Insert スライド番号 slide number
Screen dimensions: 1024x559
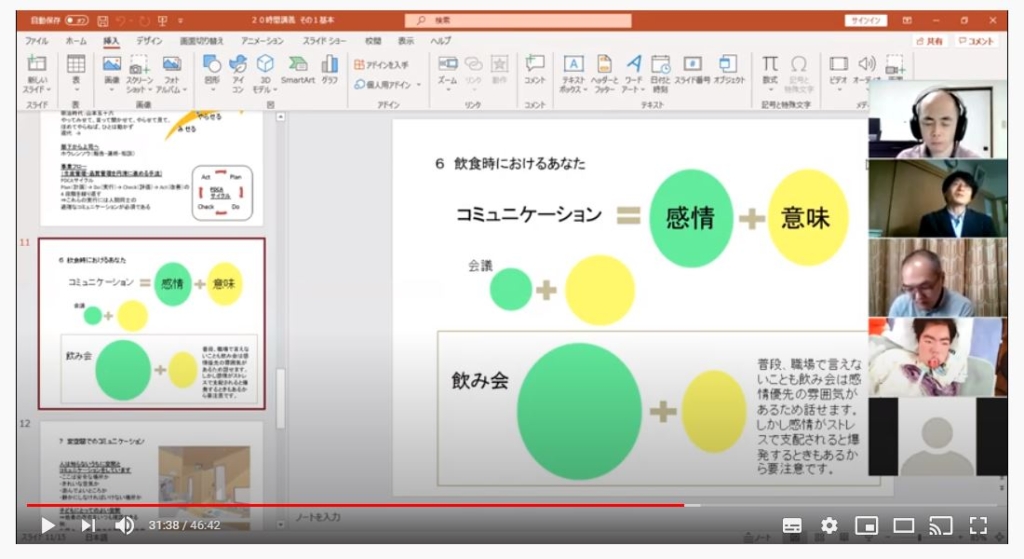click(x=692, y=69)
